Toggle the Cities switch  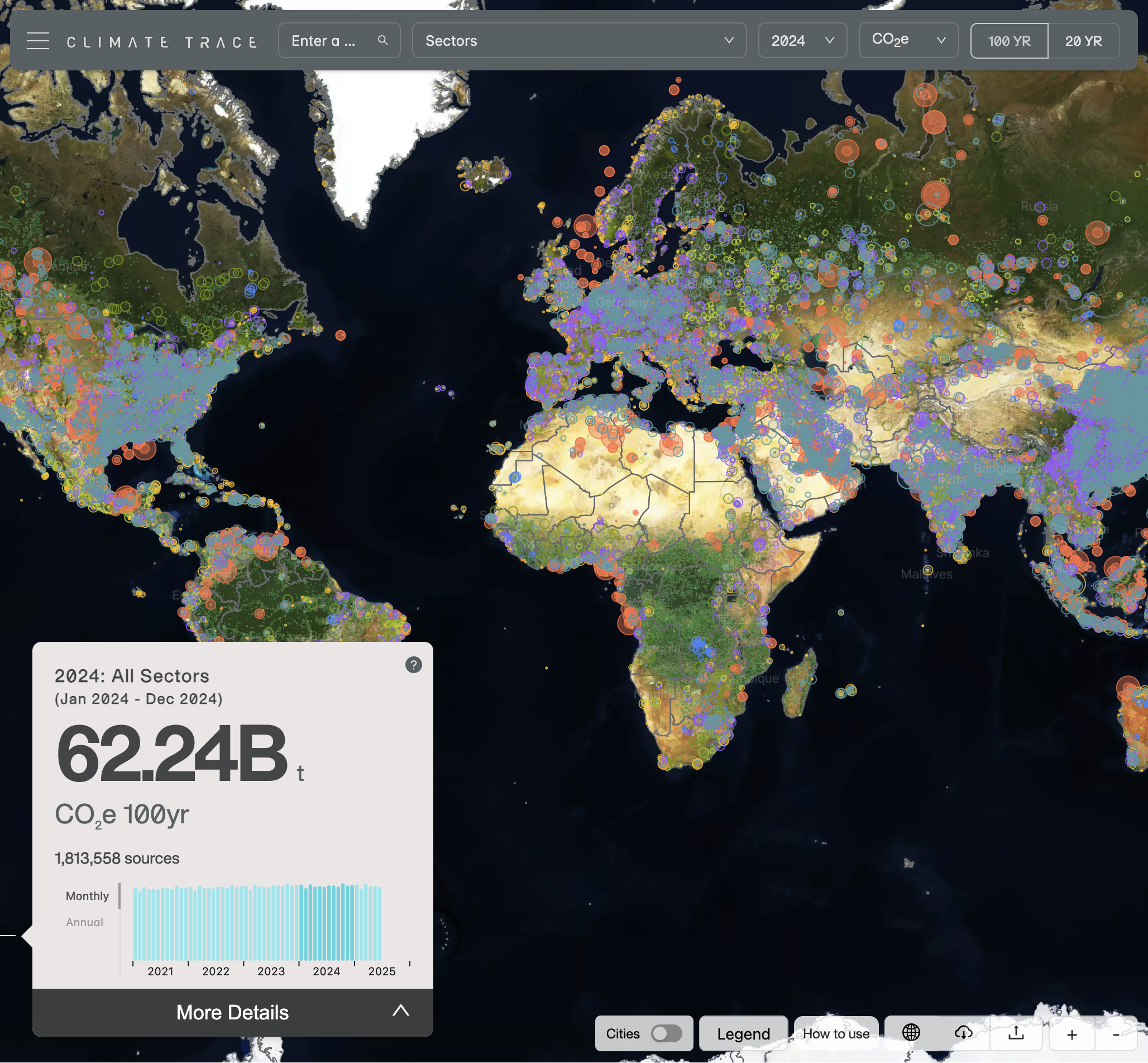click(666, 1033)
